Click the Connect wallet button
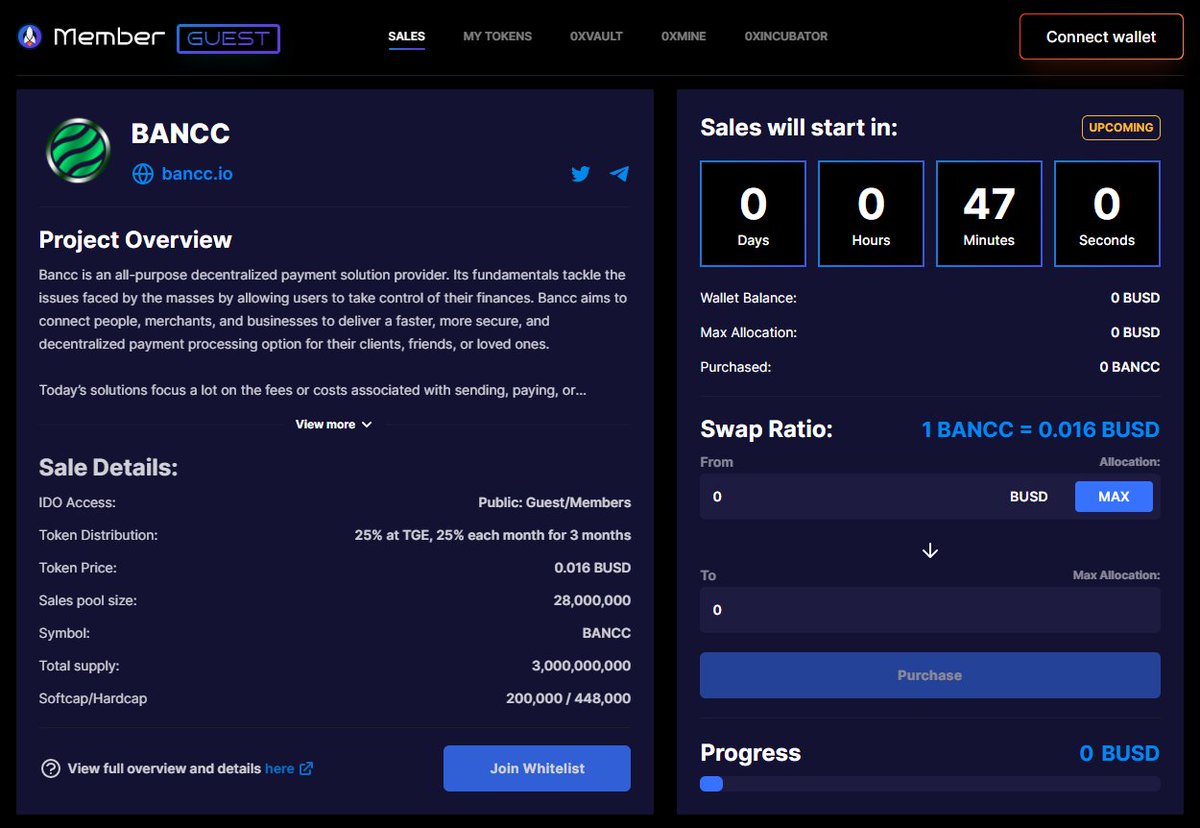 (1101, 37)
